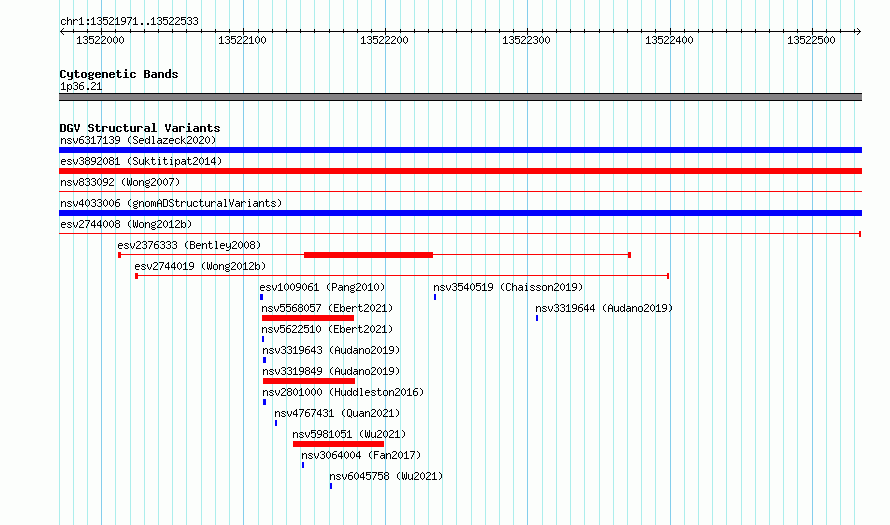
Task: Click blue bar of nsv6317139 variant
Action: pyautogui.click(x=460, y=150)
